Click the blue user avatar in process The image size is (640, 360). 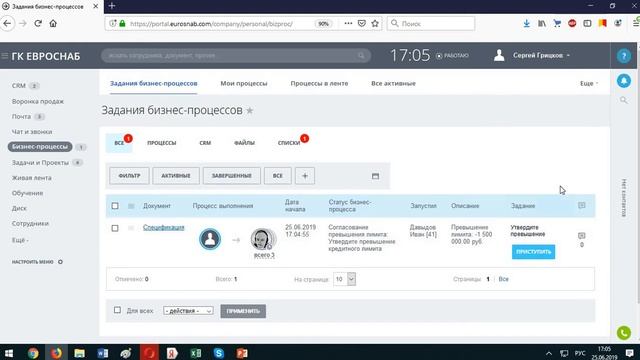[210, 239]
